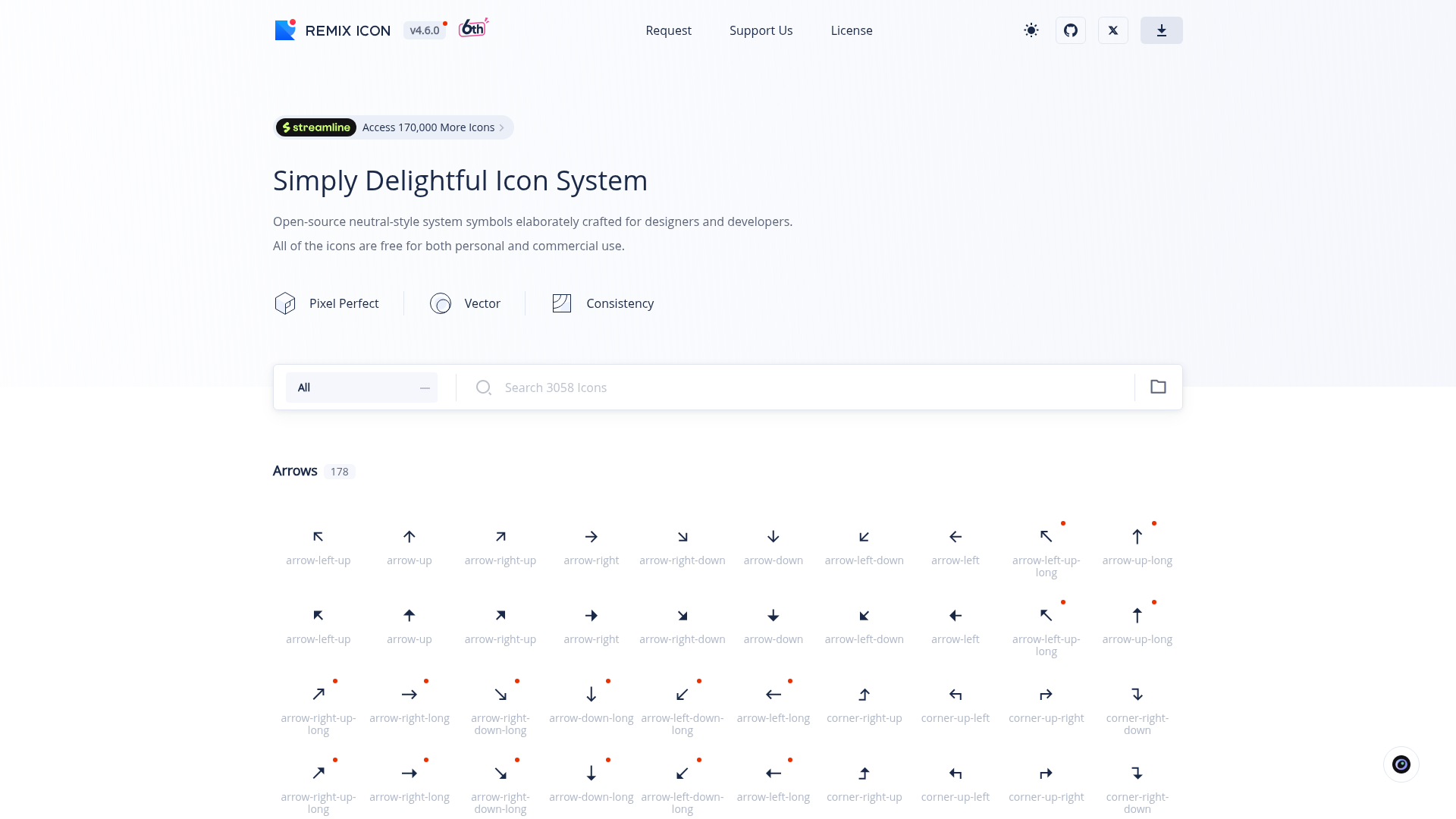Choose the outlined corner-up-right icon
This screenshot has height=819, width=1456.
tap(1046, 695)
